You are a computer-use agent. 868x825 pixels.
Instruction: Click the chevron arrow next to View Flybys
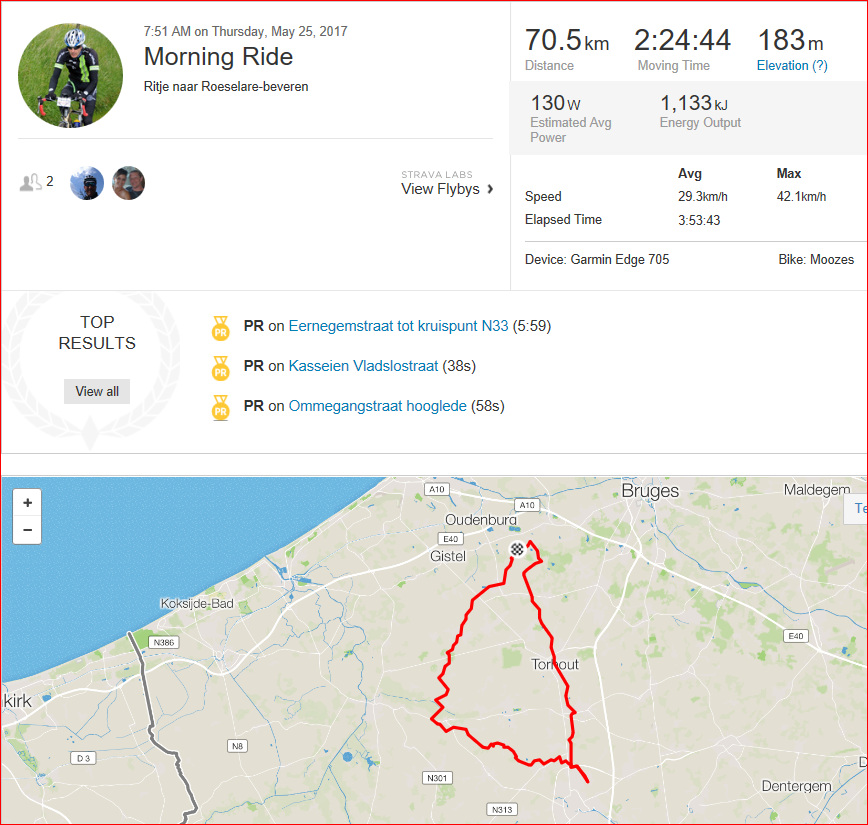(x=490, y=189)
